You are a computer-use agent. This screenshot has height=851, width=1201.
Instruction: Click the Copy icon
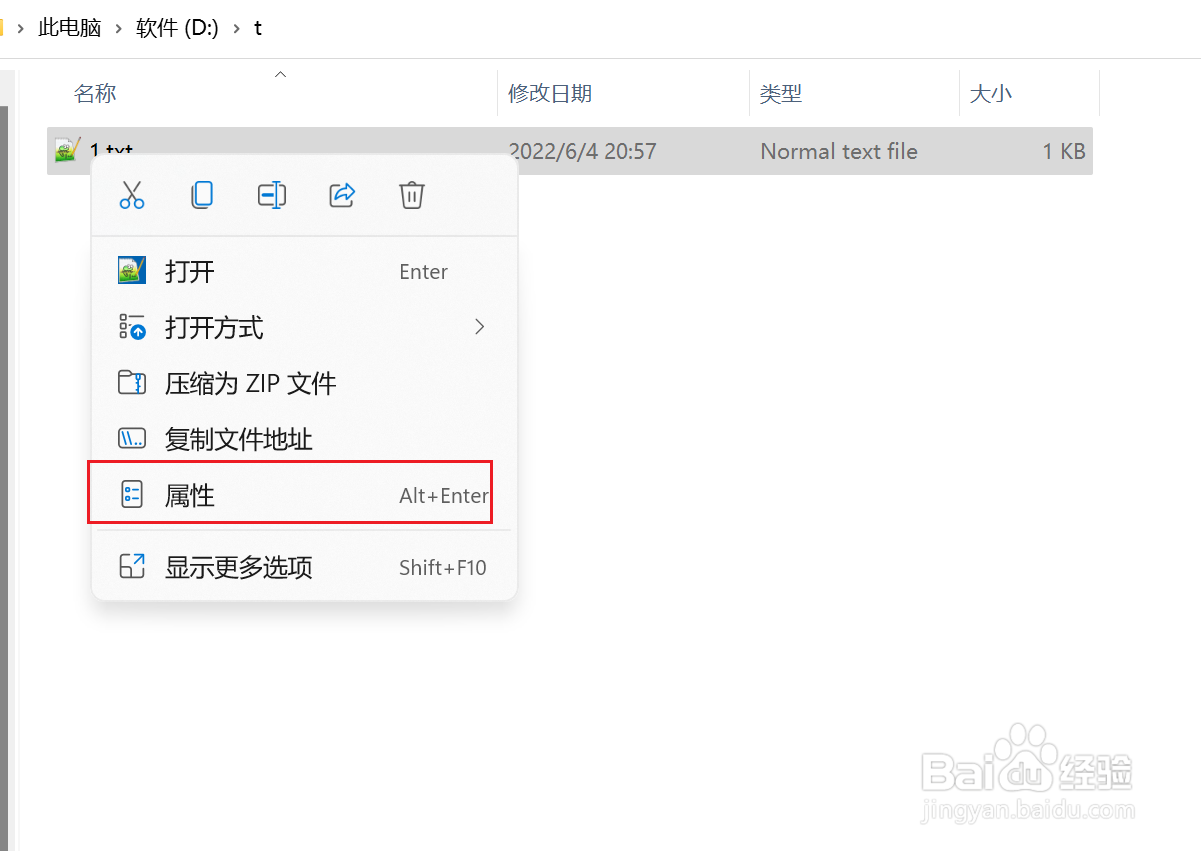tap(202, 195)
